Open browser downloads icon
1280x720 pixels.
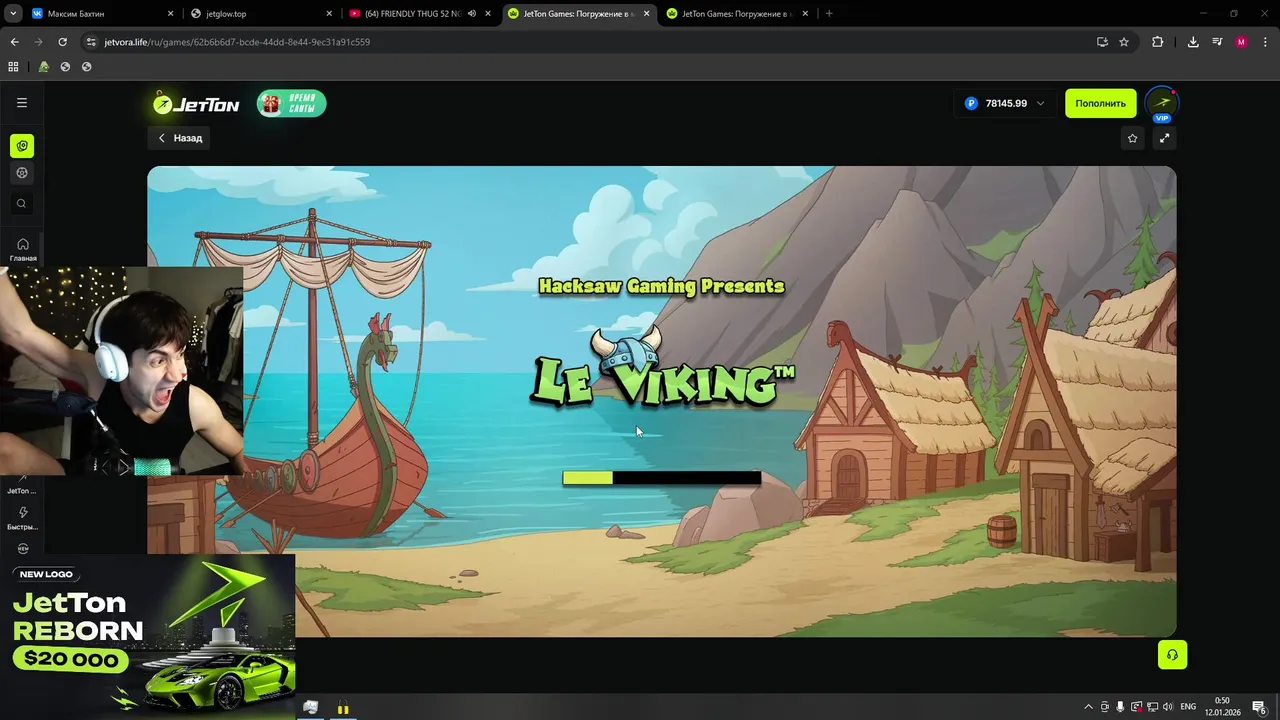[x=1193, y=42]
